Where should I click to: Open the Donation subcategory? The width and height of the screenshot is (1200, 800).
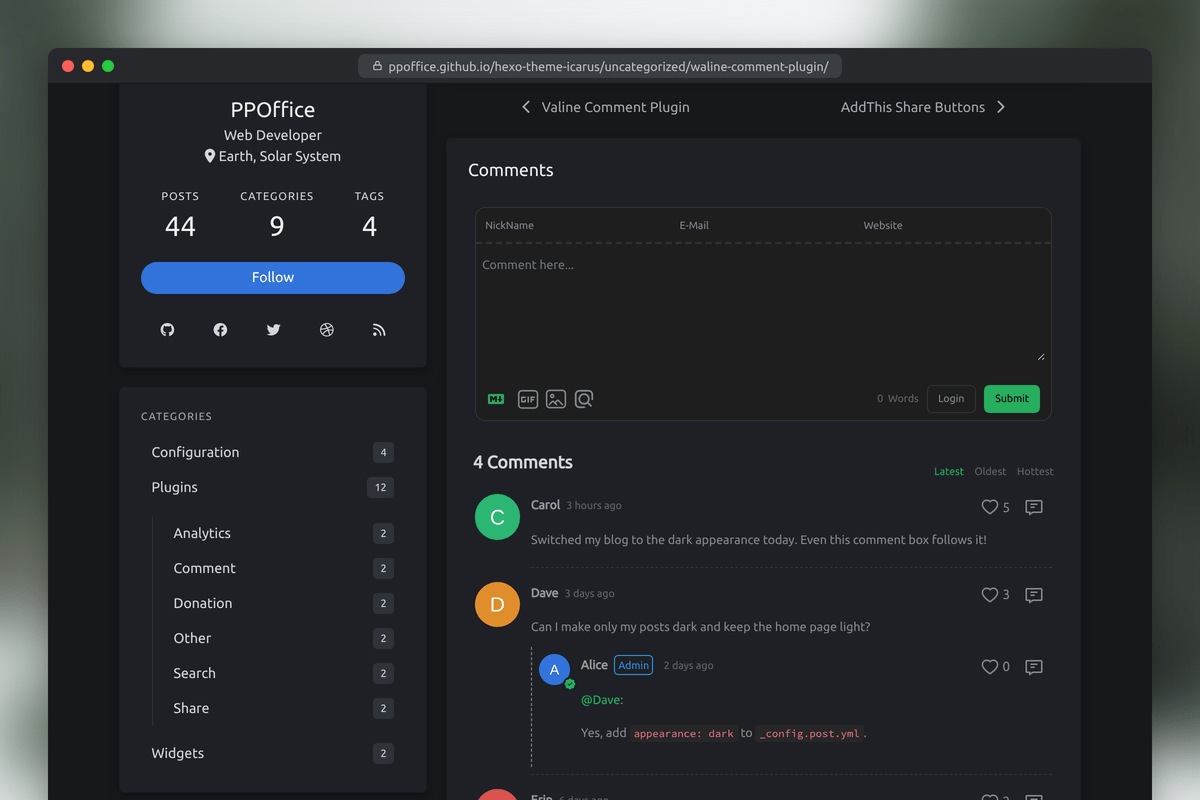(284, 604)
